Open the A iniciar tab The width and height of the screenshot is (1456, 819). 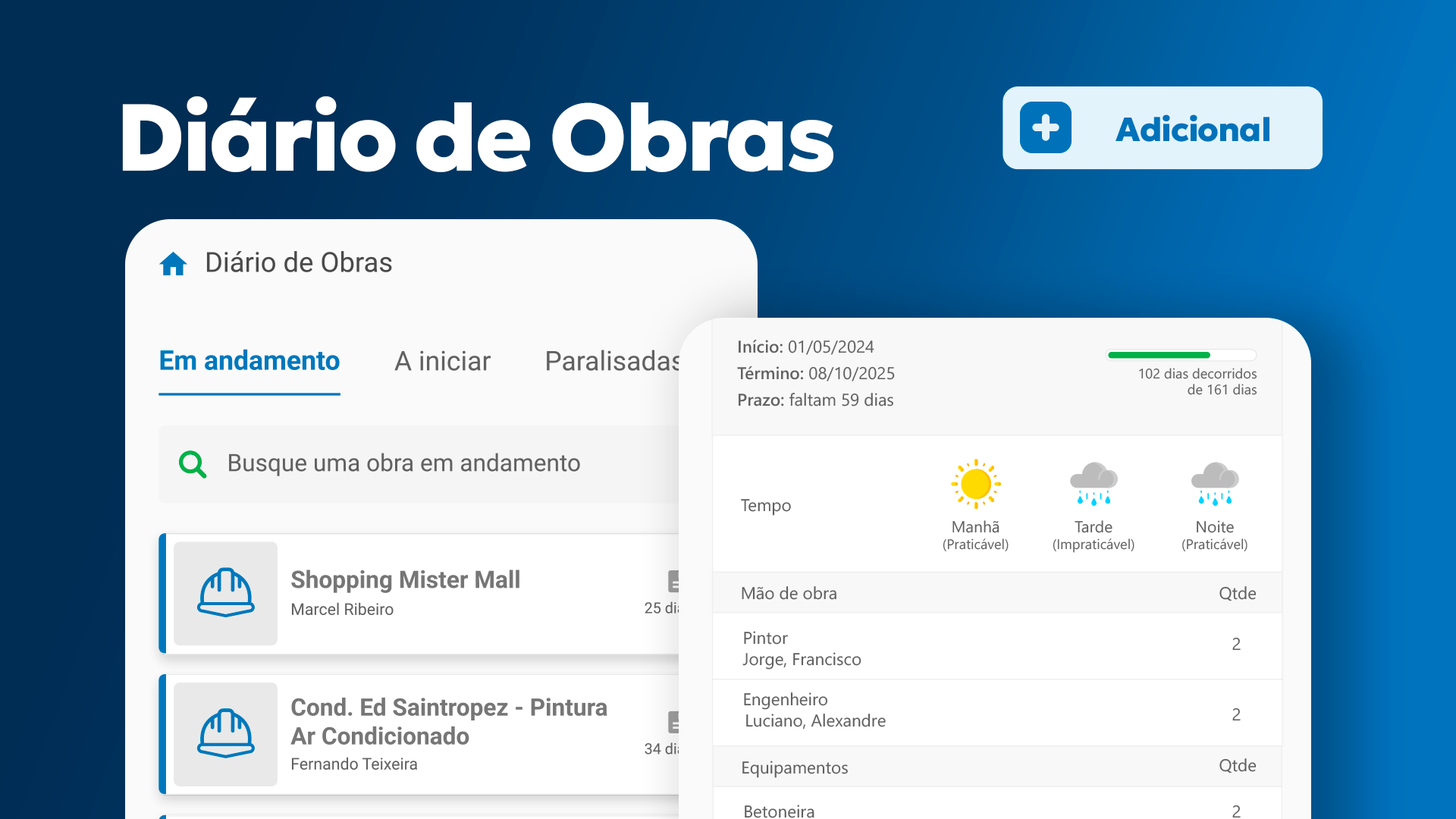pos(442,361)
